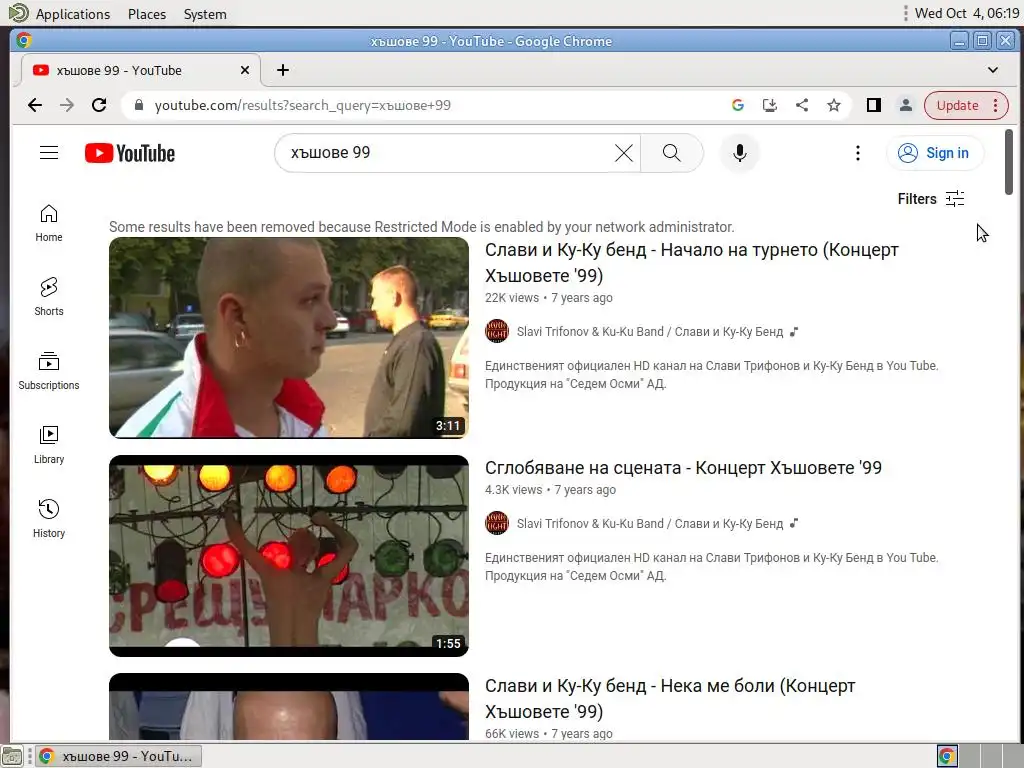Click the Chrome window menu icon in the title bar
Image resolution: width=1024 pixels, height=768 pixels.
click(24, 40)
